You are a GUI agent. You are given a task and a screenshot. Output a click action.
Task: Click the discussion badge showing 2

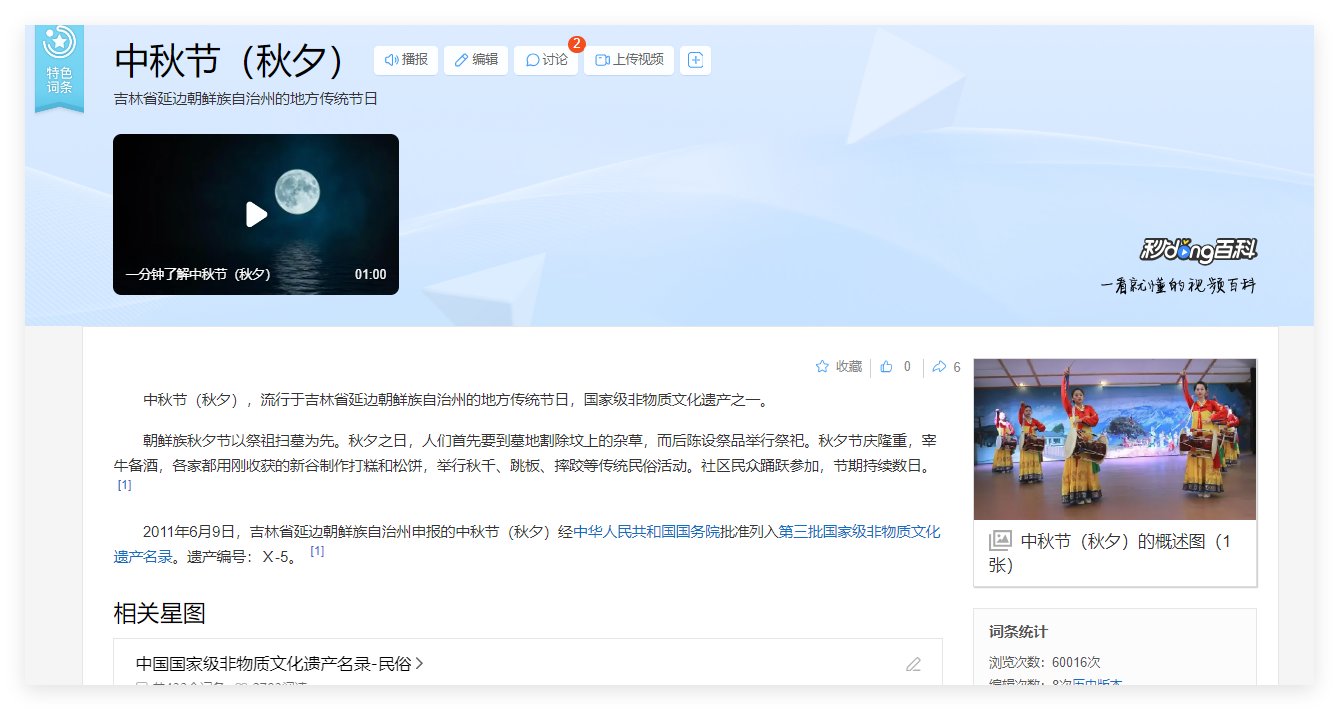click(x=577, y=44)
